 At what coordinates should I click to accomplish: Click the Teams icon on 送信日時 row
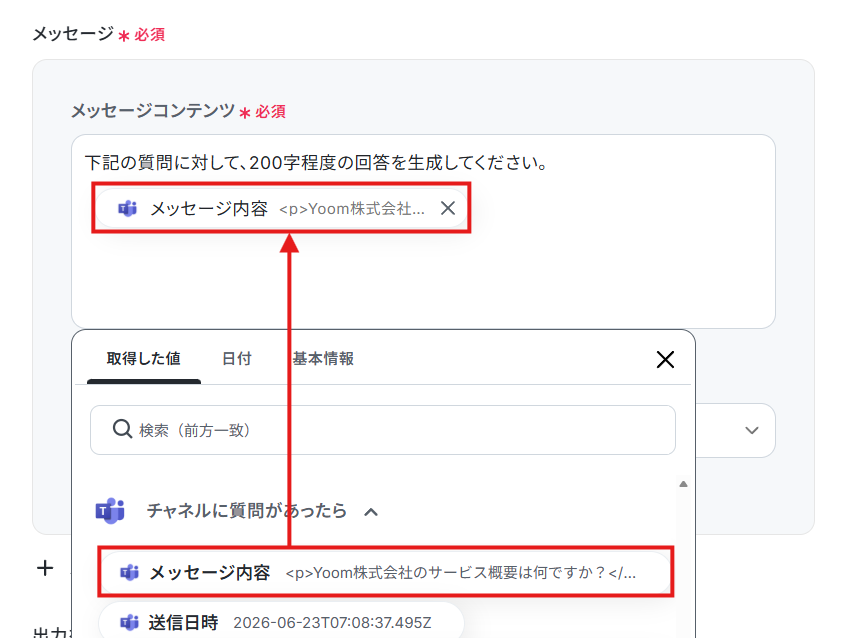(x=130, y=622)
